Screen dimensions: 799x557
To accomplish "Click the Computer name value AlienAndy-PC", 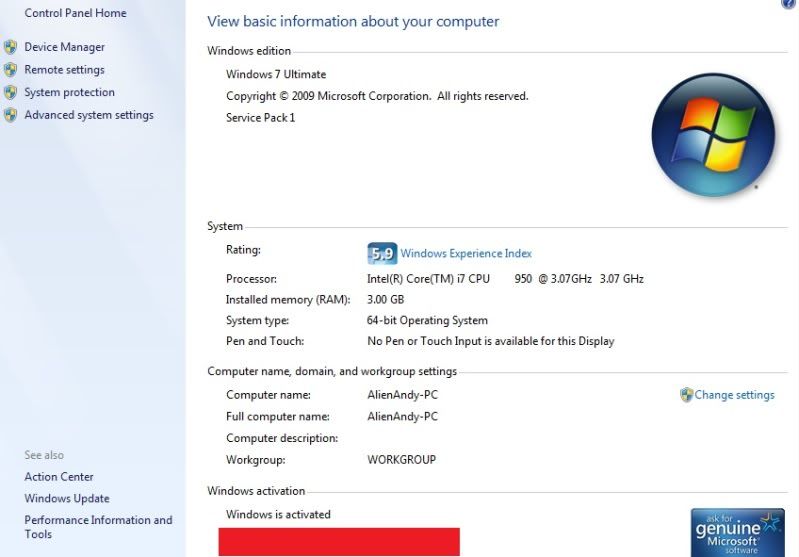I will (x=403, y=395).
